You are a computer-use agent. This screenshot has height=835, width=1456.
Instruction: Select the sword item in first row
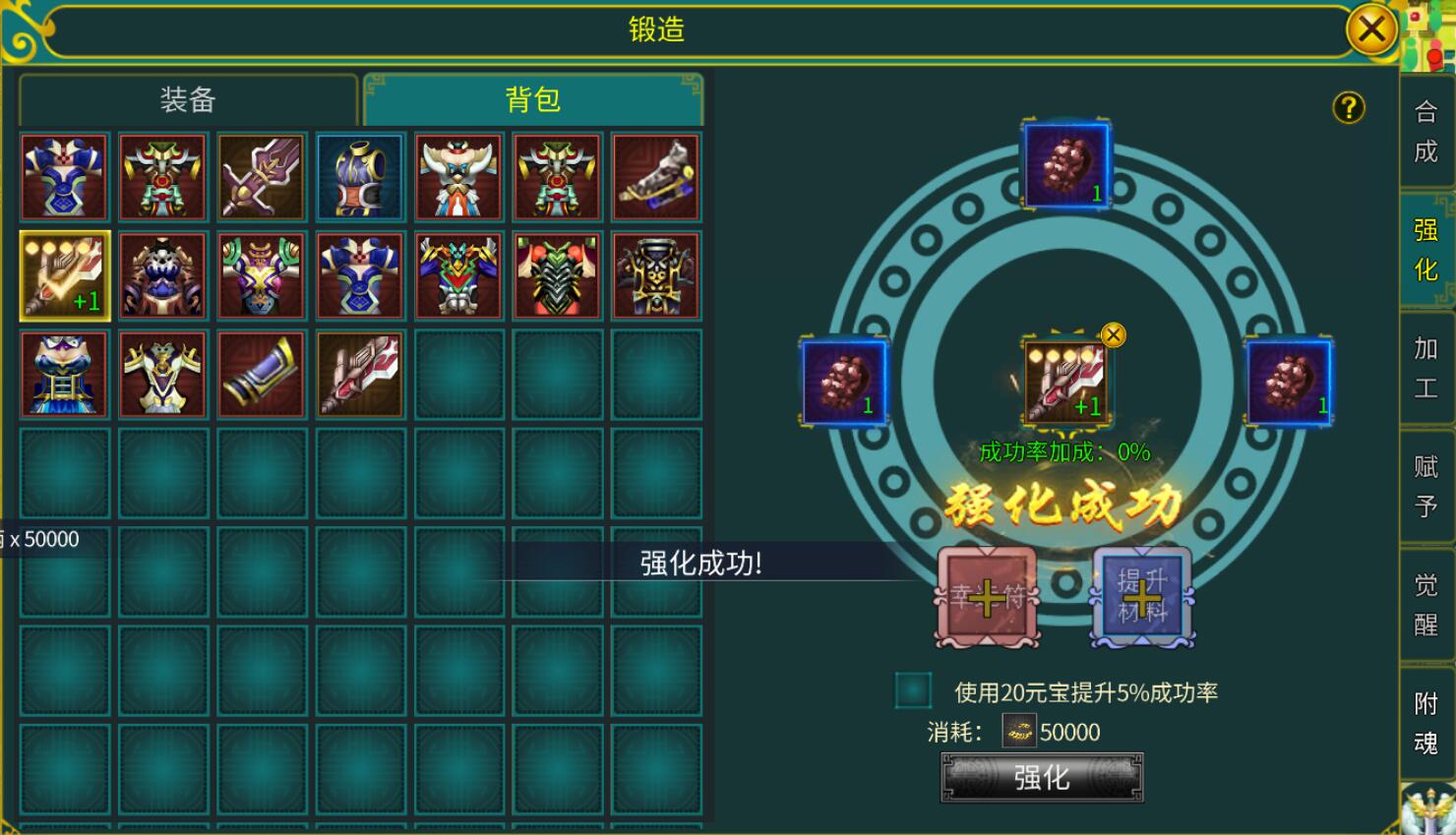tap(262, 177)
